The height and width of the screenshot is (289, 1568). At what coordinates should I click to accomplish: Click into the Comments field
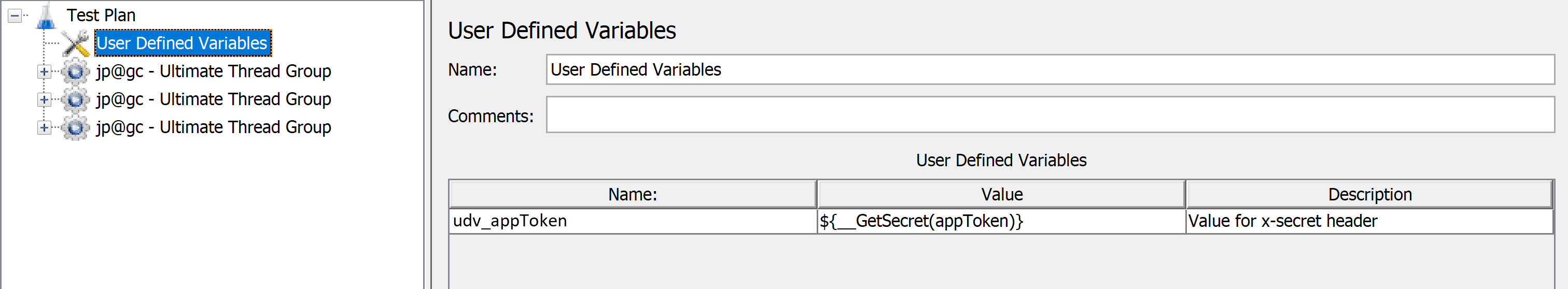(x=1049, y=114)
